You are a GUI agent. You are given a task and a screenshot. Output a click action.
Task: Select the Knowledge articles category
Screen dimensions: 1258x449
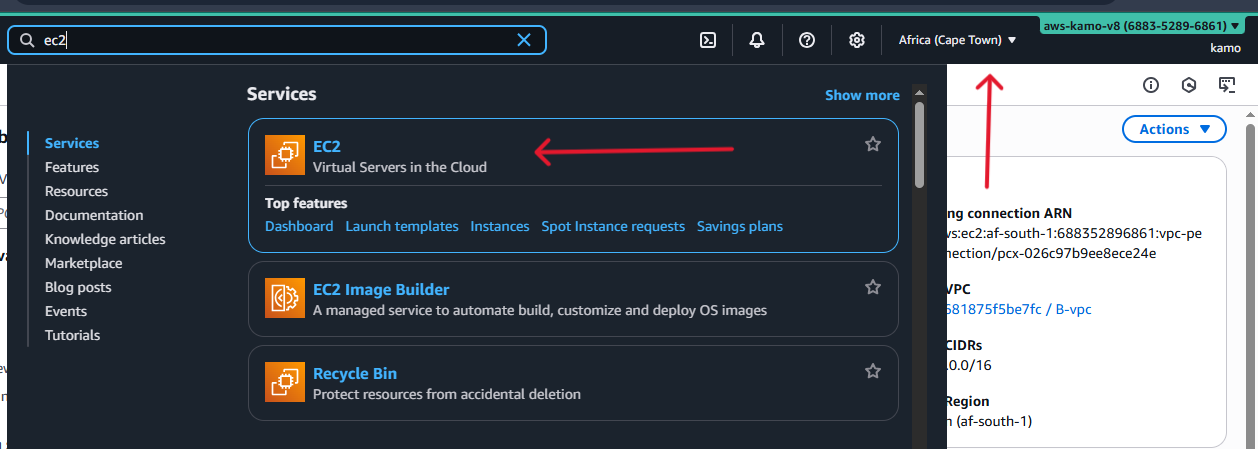[105, 239]
